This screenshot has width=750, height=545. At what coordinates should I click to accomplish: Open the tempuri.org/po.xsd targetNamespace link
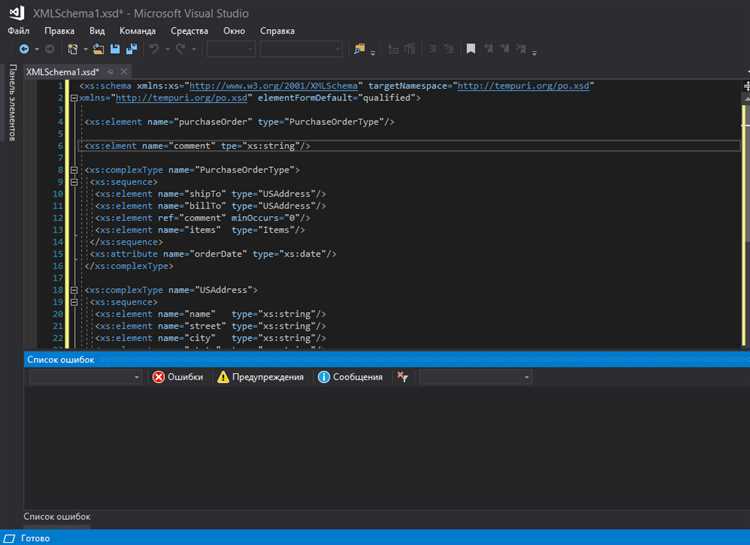(523, 86)
